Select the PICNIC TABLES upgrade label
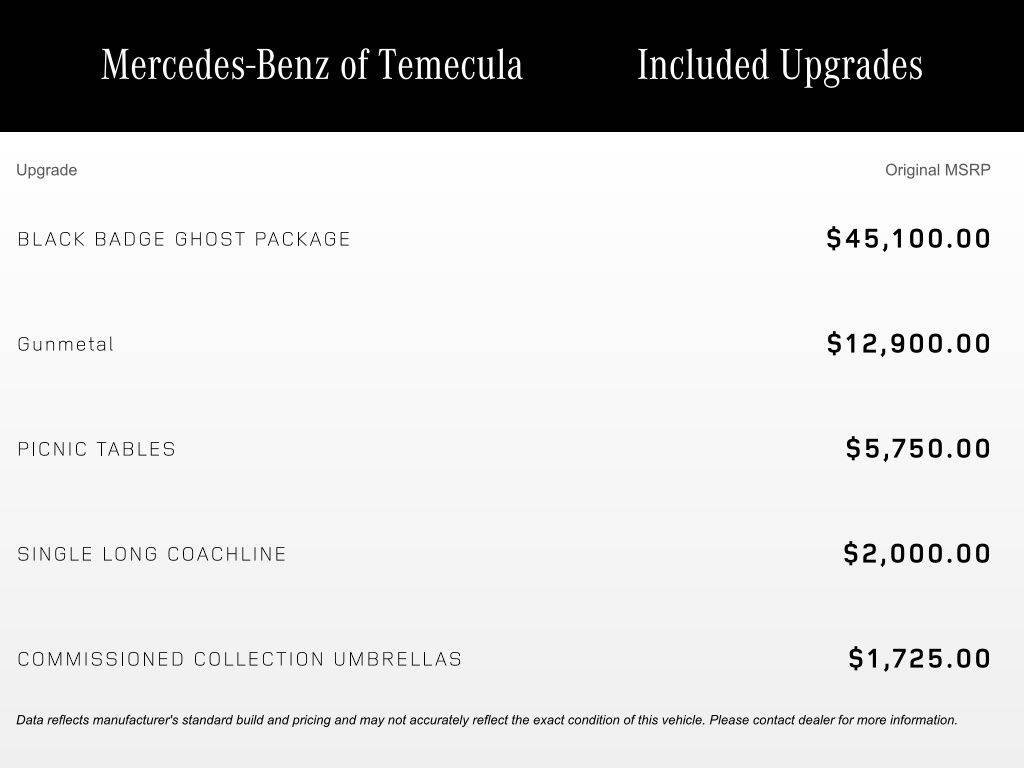 tap(97, 449)
